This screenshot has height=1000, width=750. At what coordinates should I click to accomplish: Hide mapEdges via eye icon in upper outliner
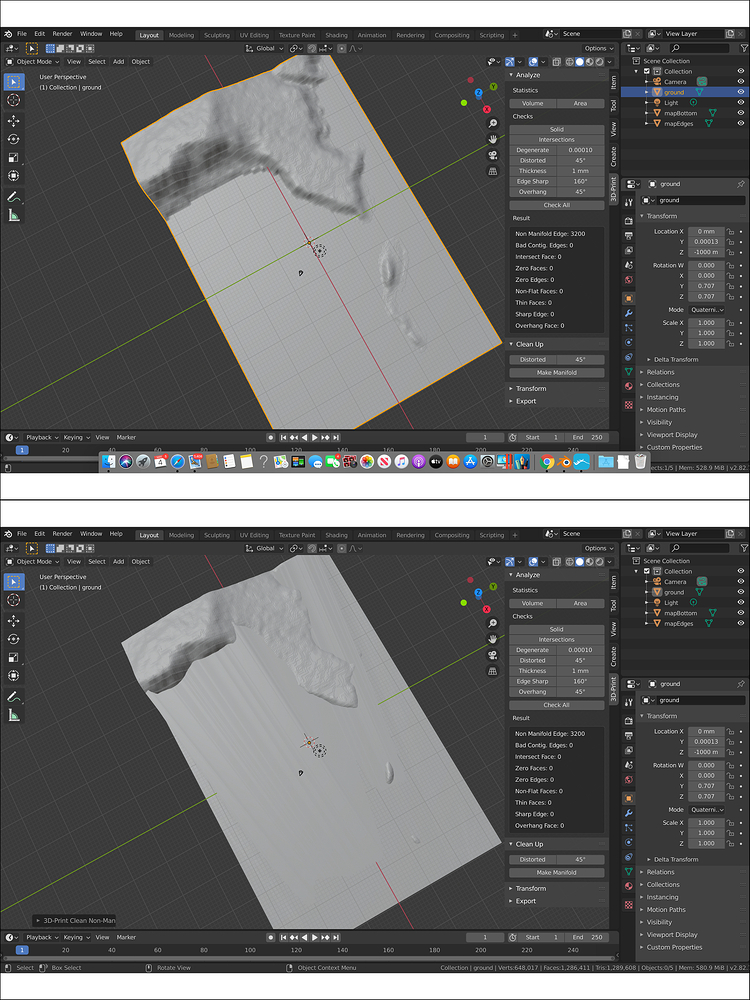coord(741,124)
